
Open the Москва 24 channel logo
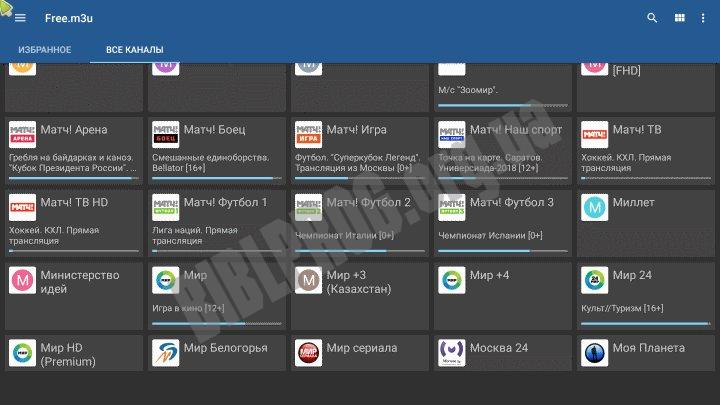(x=451, y=353)
